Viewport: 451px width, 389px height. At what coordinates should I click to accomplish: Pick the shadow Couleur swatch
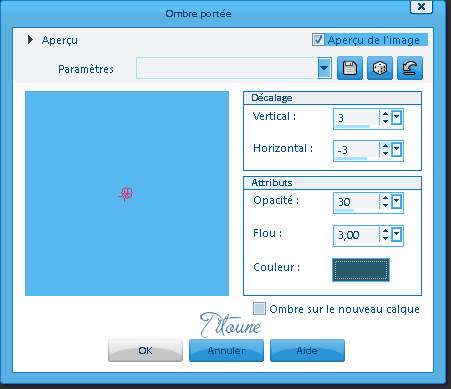[x=361, y=270]
